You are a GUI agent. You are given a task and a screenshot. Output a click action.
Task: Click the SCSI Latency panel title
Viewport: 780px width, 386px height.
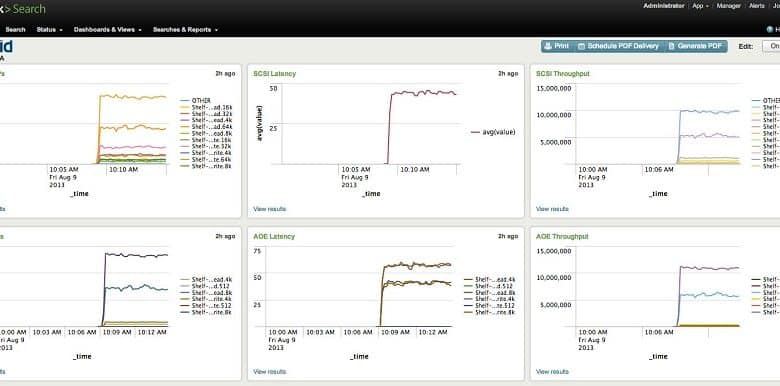coord(275,74)
